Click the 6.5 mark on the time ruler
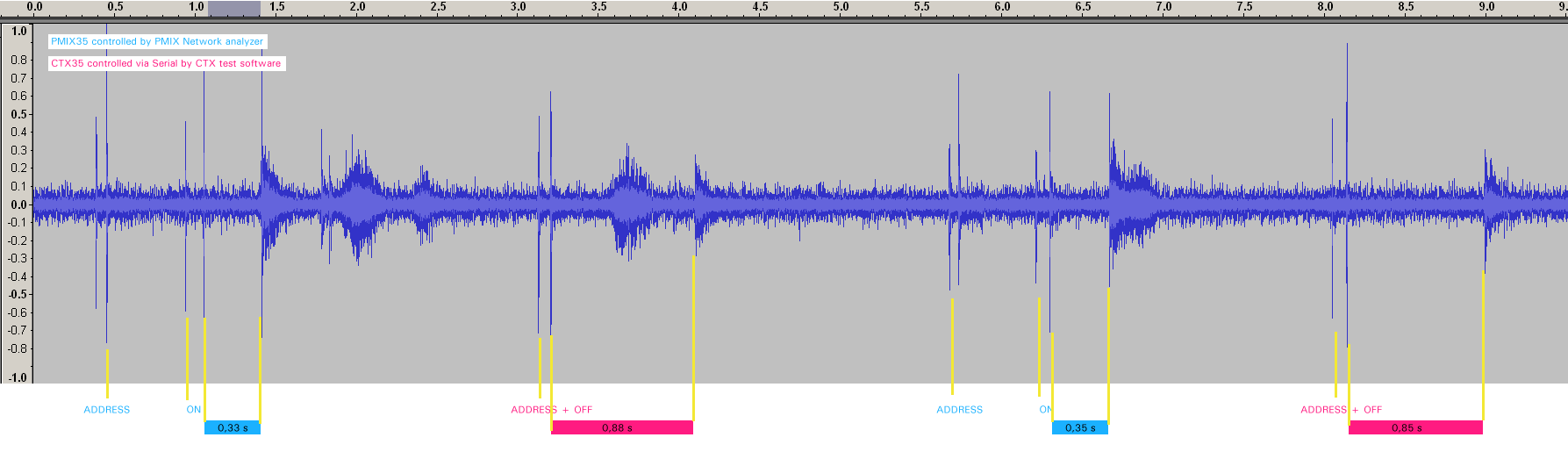This screenshot has height=459, width=1568. point(1084,7)
